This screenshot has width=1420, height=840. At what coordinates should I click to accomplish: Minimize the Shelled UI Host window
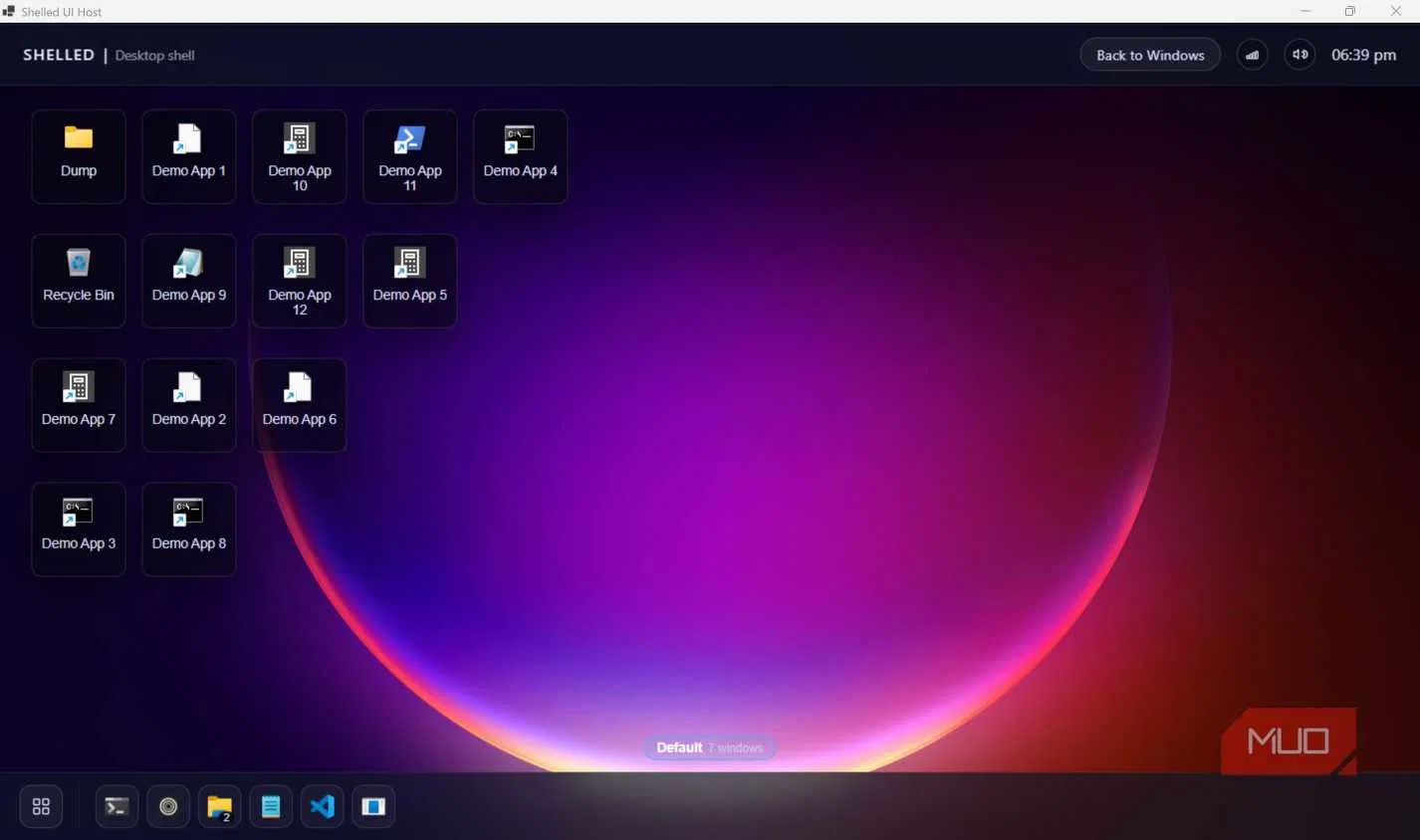[x=1304, y=11]
